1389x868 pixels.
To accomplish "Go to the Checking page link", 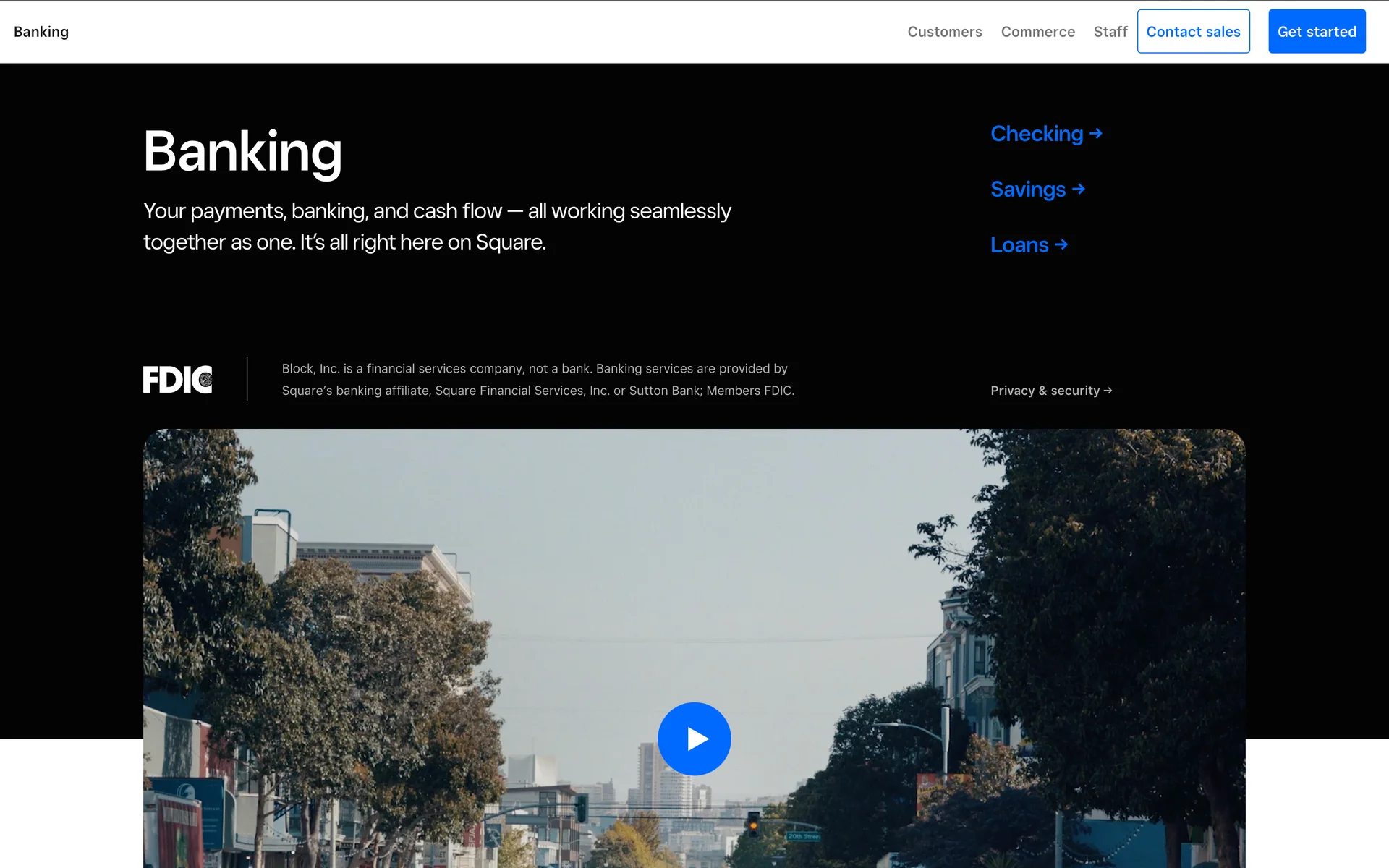I will tap(1036, 134).
